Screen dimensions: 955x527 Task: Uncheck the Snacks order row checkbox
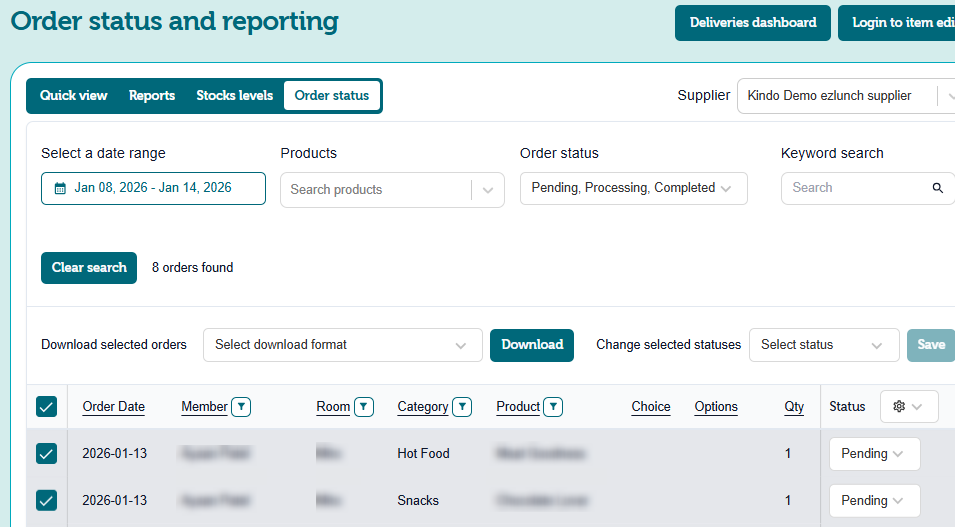tap(46, 500)
